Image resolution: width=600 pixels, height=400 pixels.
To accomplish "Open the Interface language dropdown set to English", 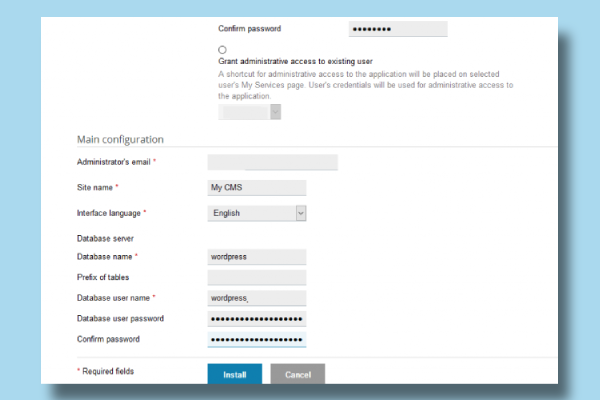I will 257,213.
